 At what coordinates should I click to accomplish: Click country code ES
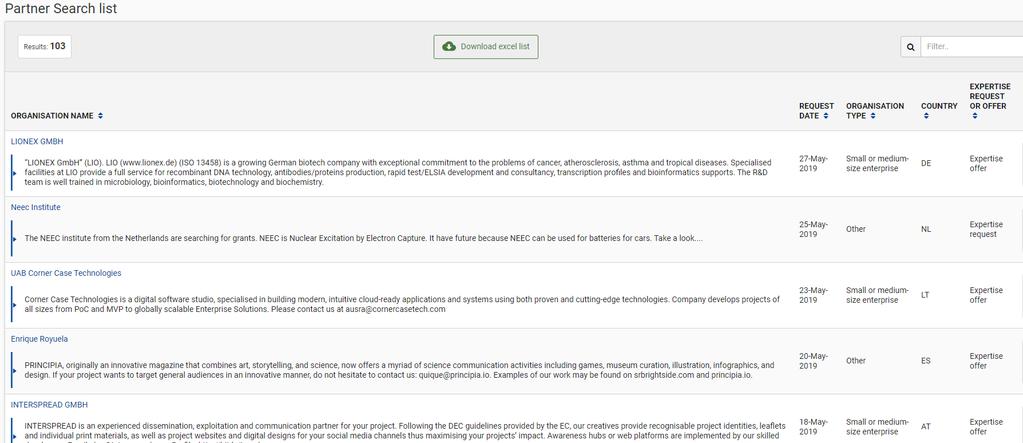click(x=926, y=361)
